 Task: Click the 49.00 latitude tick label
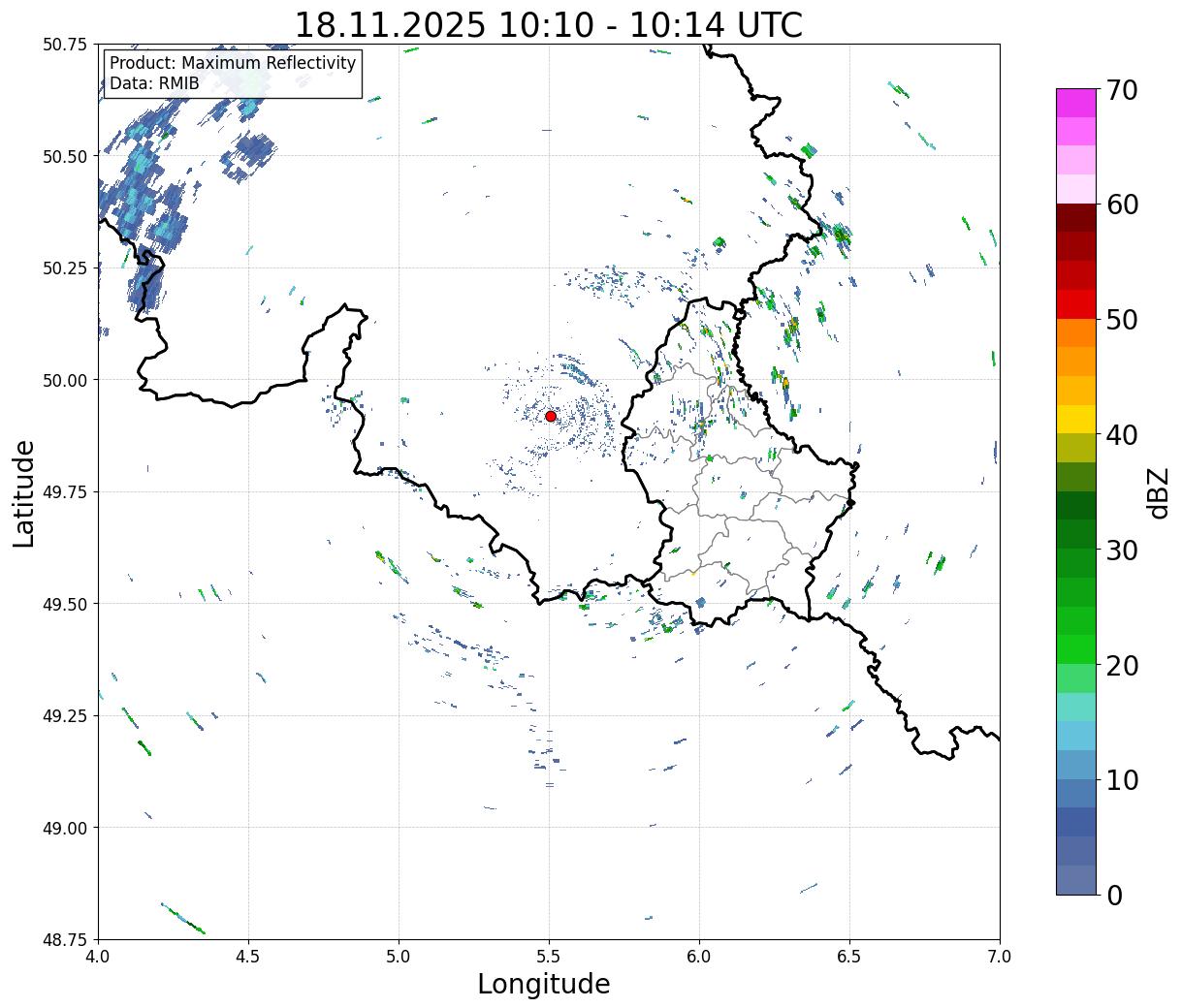65,828
